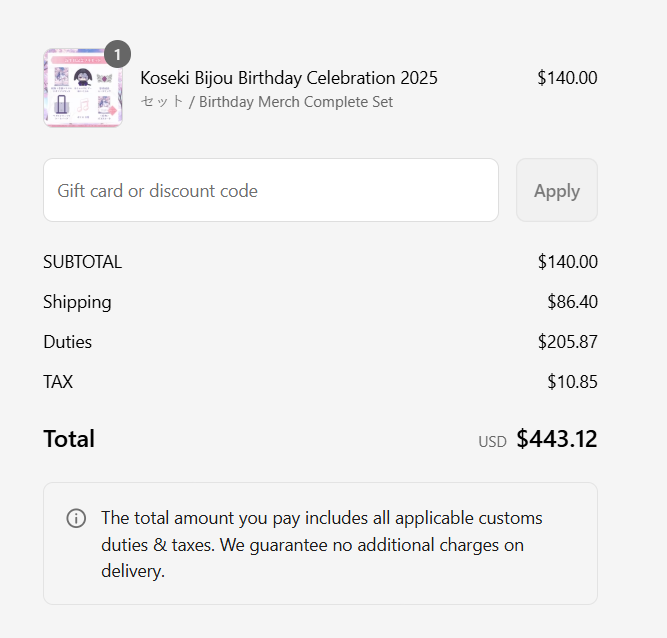The height and width of the screenshot is (638, 667).
Task: Click the $140.00 product line price
Action: pos(567,78)
